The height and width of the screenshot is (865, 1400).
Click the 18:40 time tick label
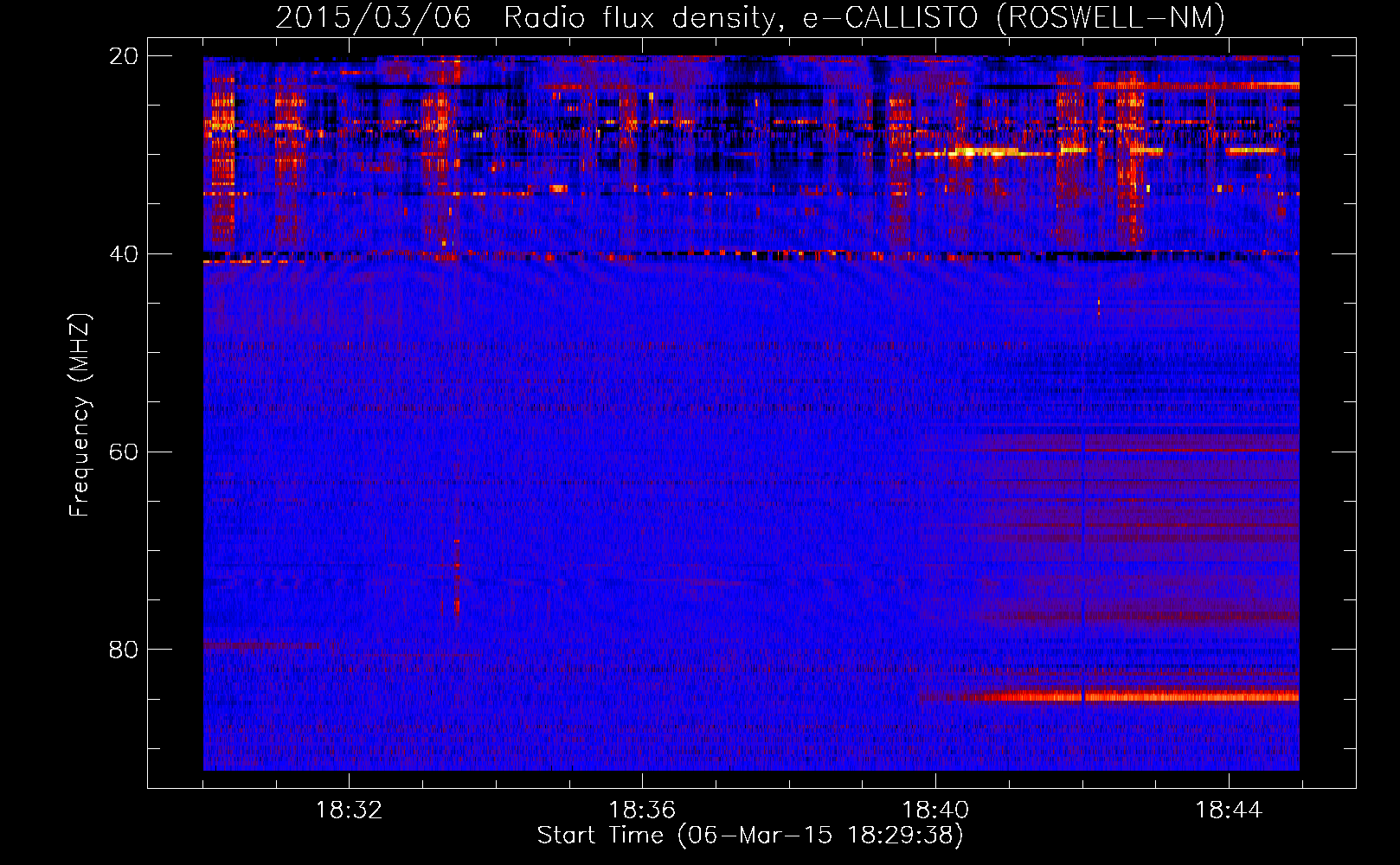point(935,811)
